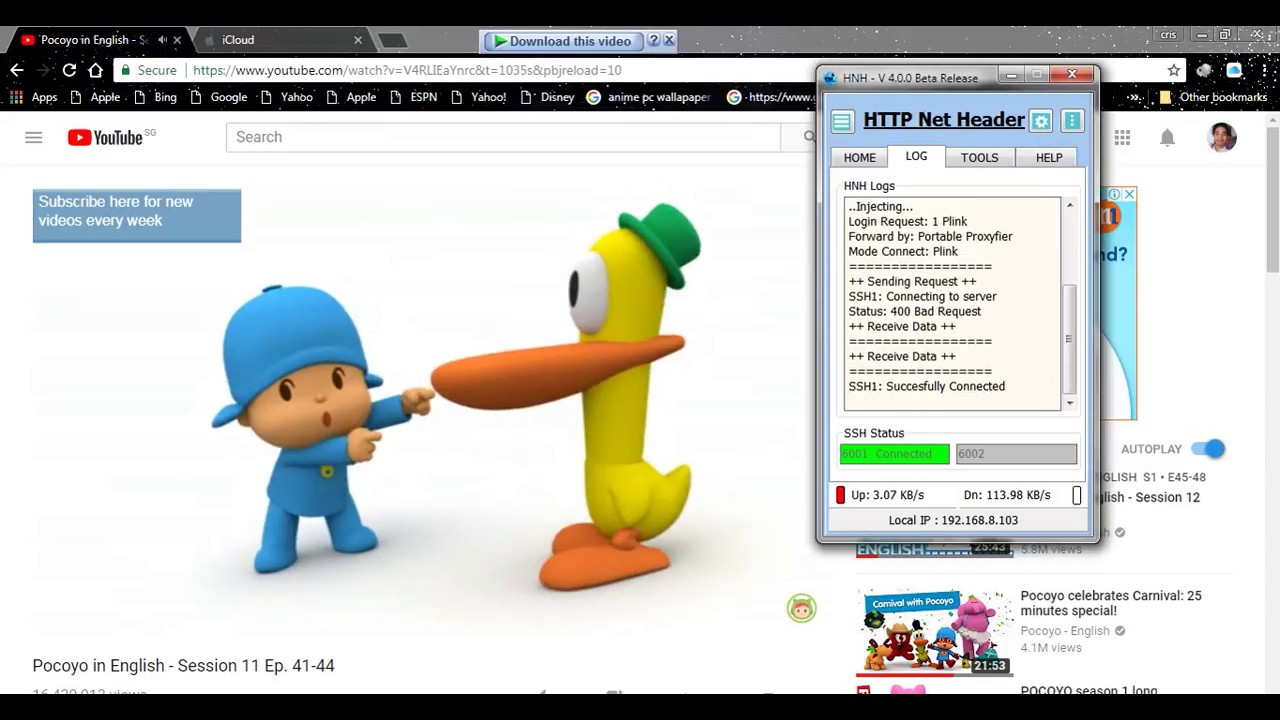This screenshot has height=720, width=1280.
Task: Switch to the HOME tab in HNH
Action: click(x=859, y=158)
